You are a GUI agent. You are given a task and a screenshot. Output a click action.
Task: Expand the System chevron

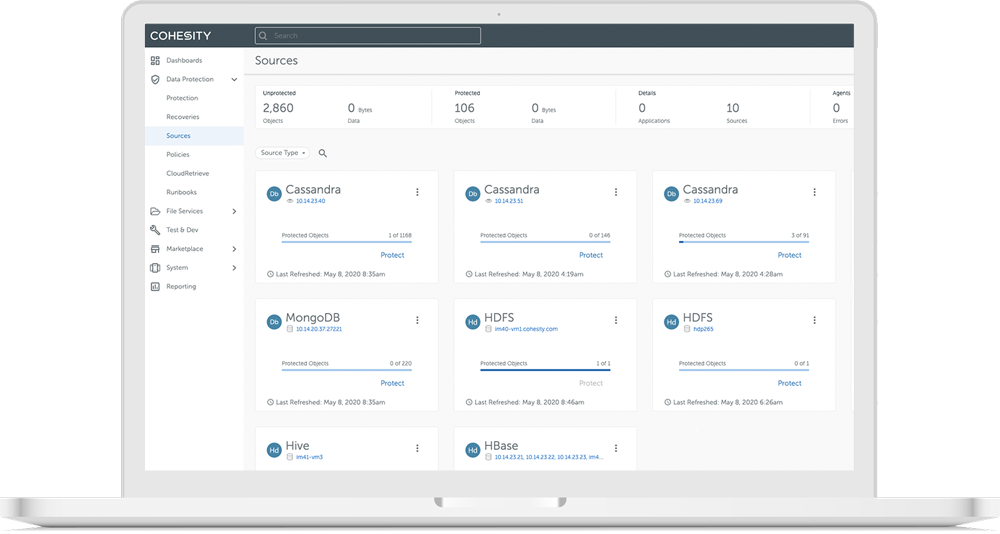(234, 268)
